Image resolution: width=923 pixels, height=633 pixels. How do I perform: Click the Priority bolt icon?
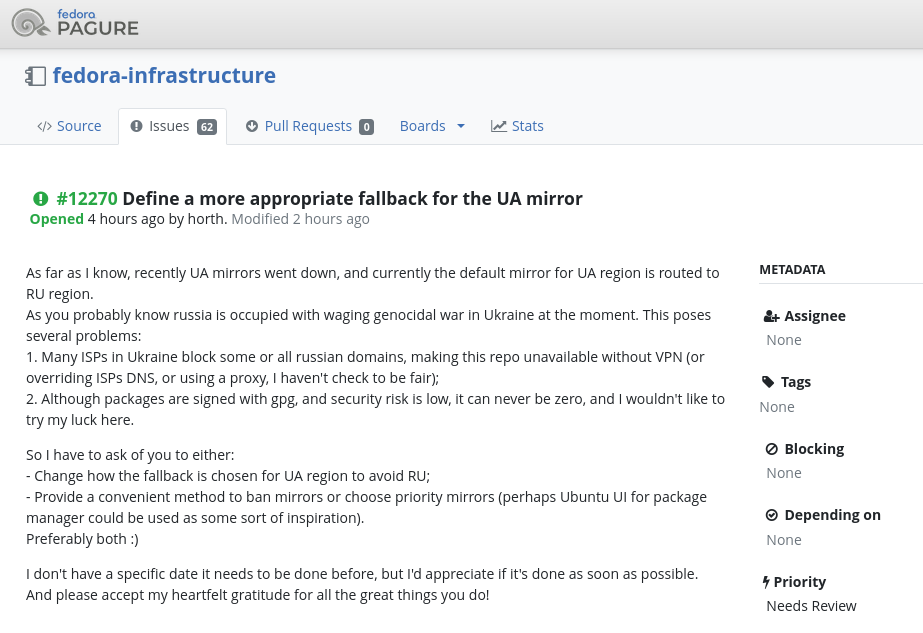coord(767,582)
